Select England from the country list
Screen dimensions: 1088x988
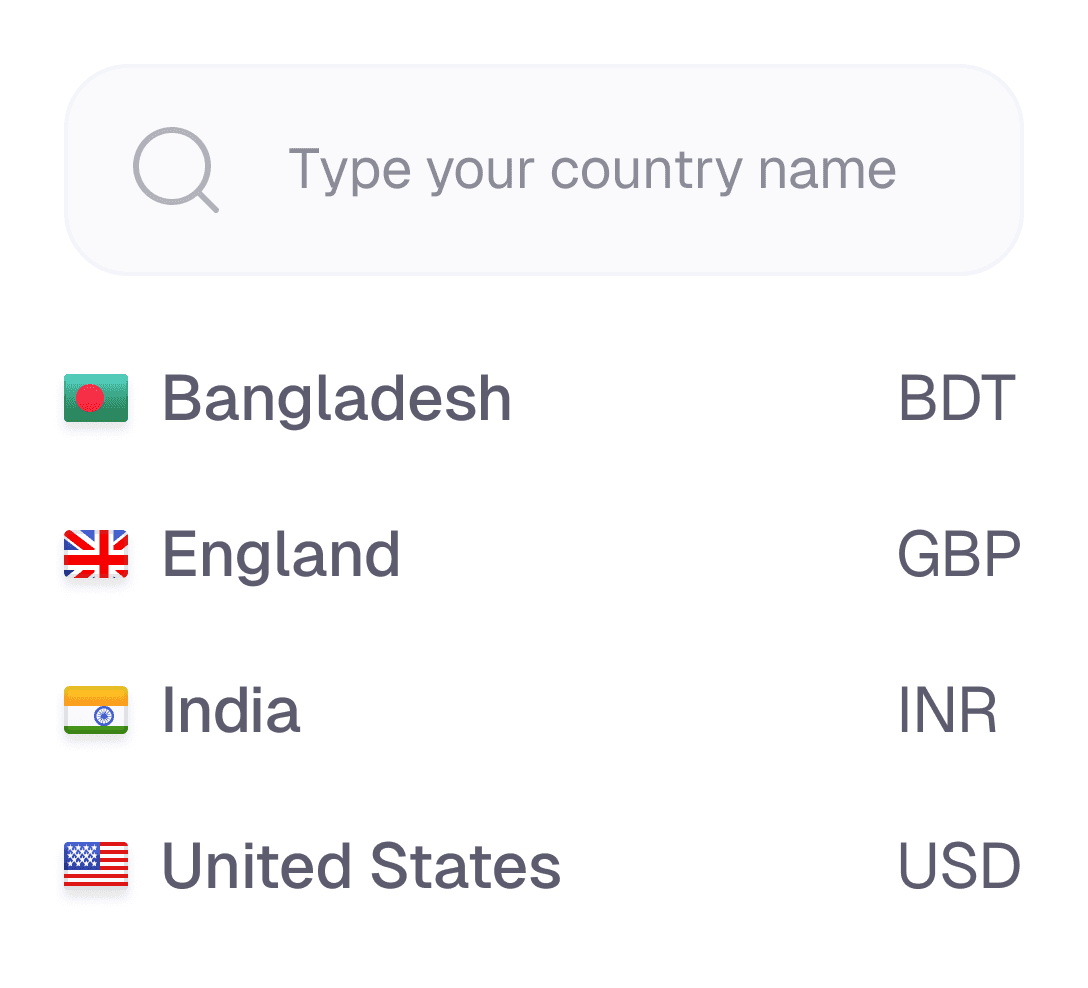pyautogui.click(x=281, y=554)
